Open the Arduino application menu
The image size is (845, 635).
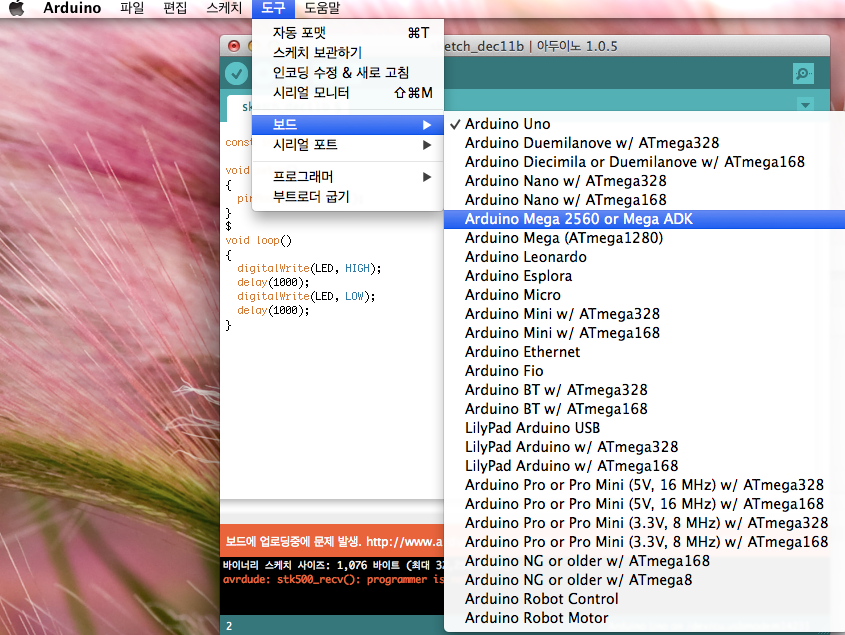coord(72,8)
